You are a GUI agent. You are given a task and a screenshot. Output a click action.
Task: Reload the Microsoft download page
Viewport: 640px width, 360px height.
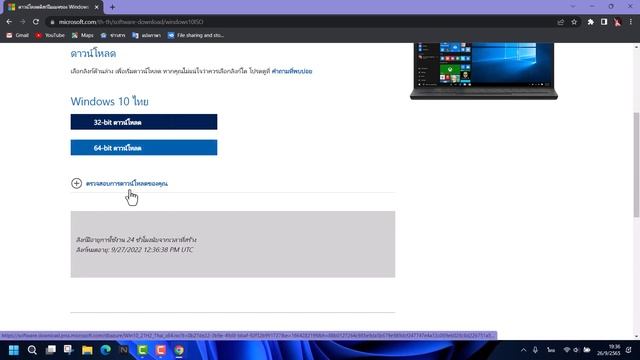(36, 22)
